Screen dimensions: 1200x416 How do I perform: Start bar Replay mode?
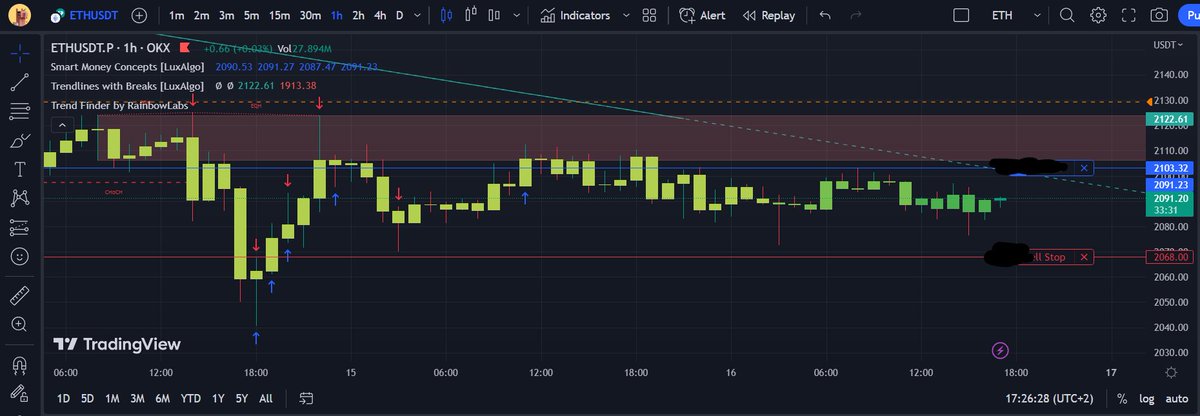pos(769,16)
